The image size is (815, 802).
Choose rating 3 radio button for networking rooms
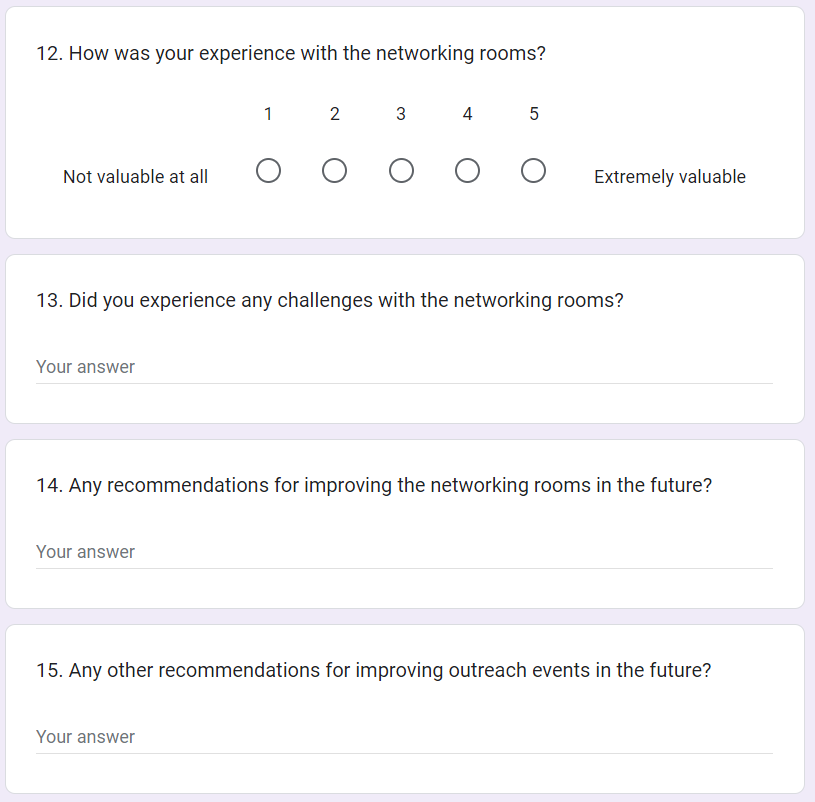pyautogui.click(x=401, y=172)
